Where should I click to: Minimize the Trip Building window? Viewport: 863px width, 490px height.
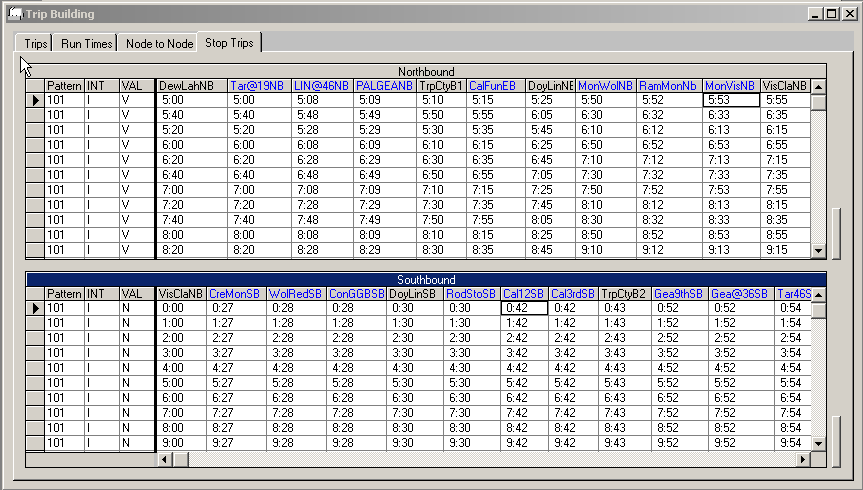[816, 14]
